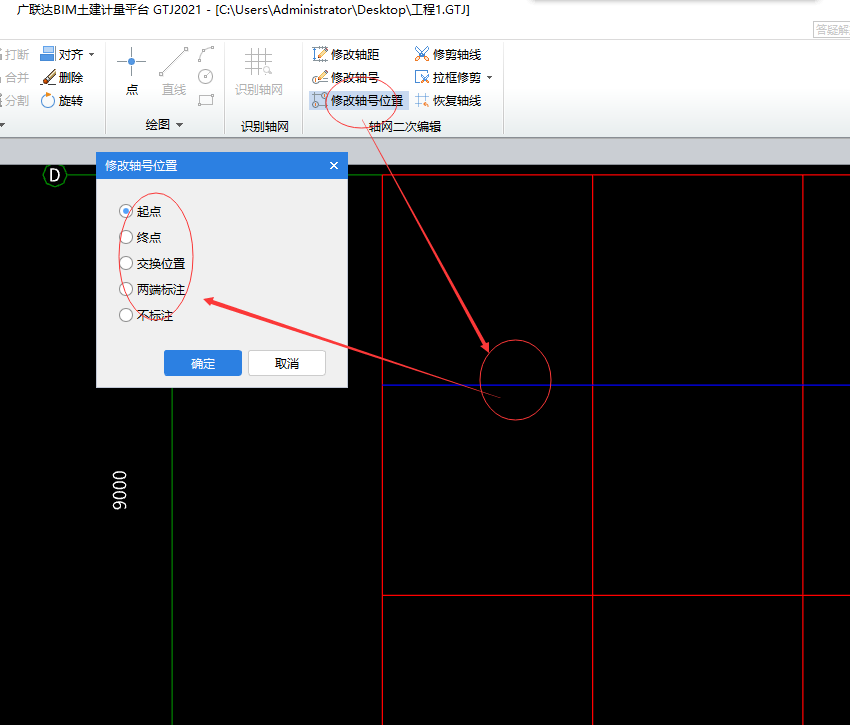The width and height of the screenshot is (850, 725).
Task: Open the 拉框修剪 dropdown arrow
Action: [490, 78]
